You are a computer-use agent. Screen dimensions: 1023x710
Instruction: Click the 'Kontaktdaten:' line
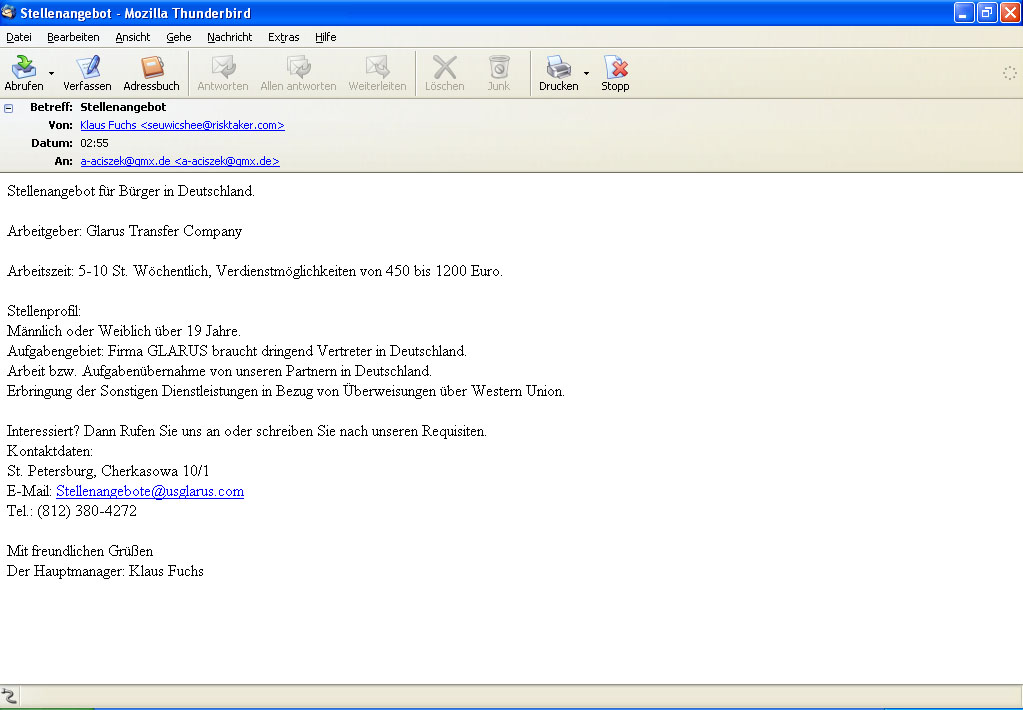click(50, 452)
